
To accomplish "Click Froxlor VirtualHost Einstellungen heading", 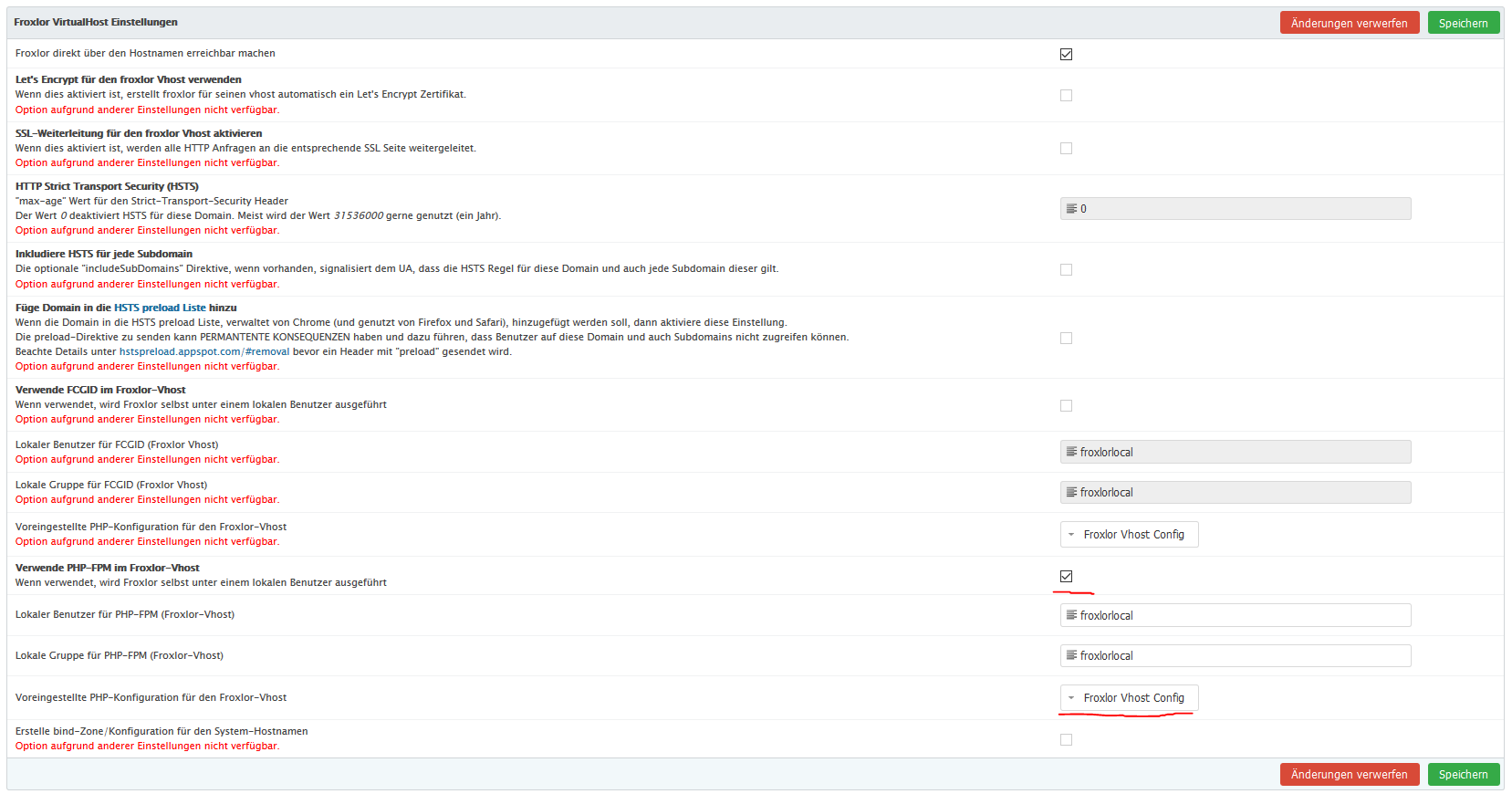I will (96, 22).
